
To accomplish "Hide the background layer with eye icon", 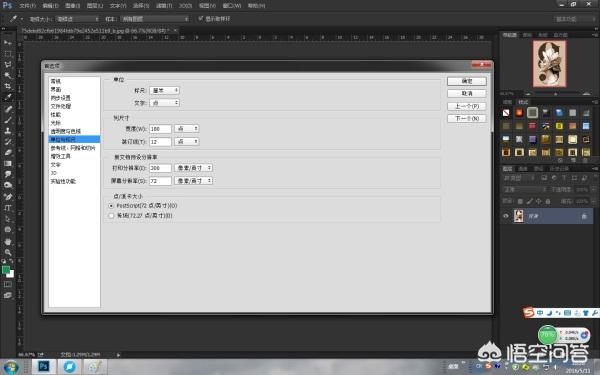I will 506,216.
